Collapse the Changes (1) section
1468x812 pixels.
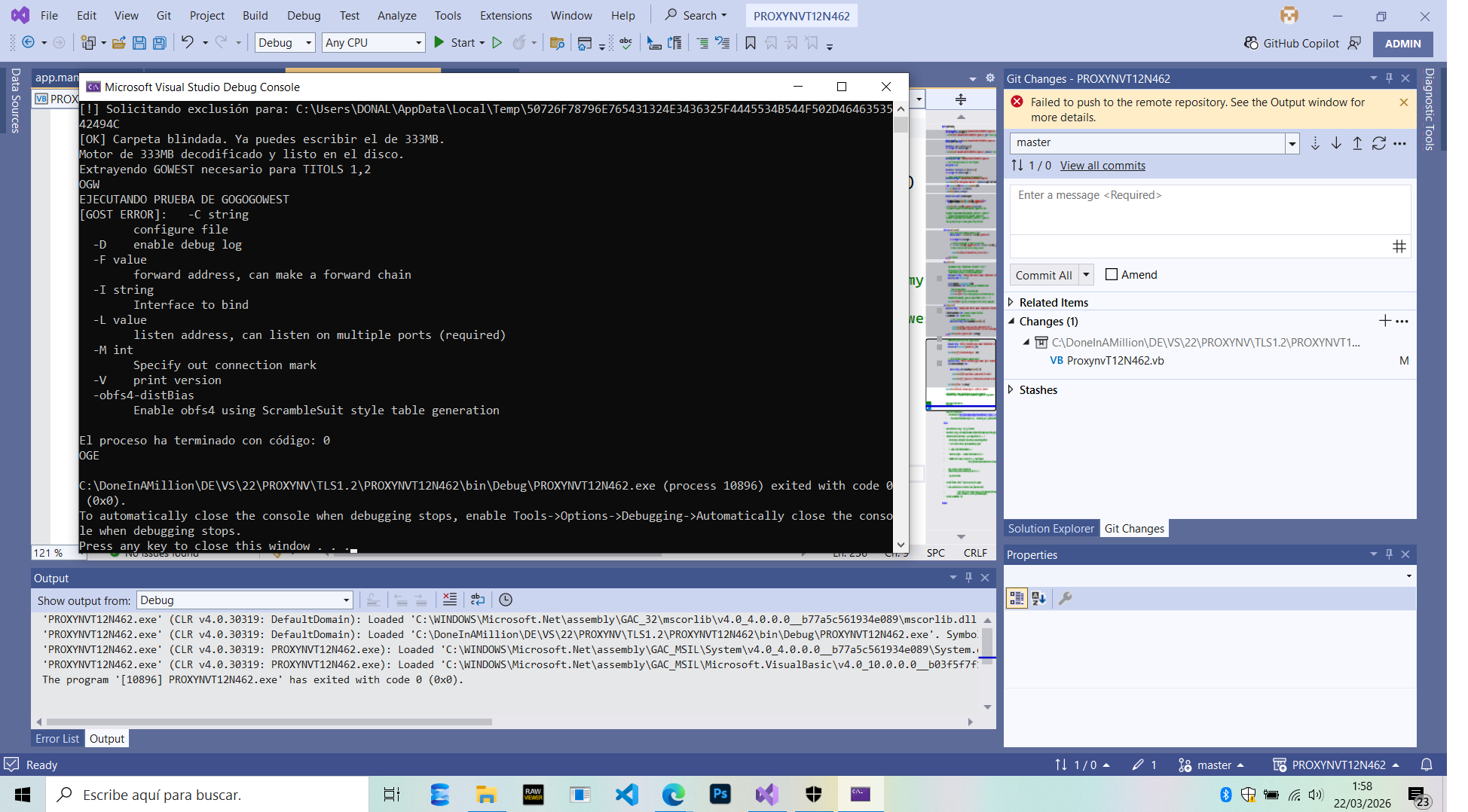1011,321
